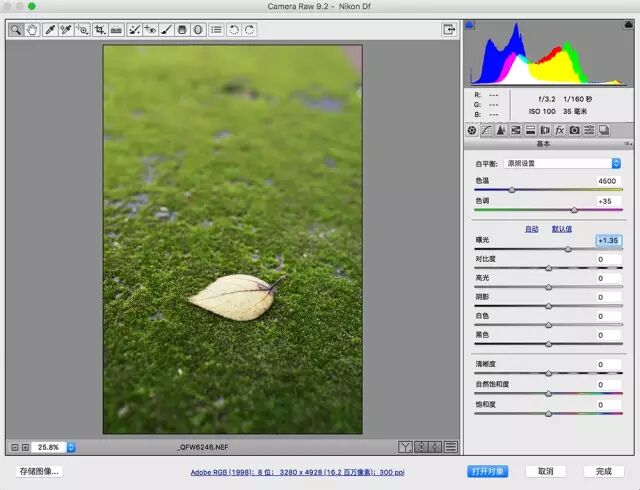Rotate image 90° counterclockwise

click(234, 30)
